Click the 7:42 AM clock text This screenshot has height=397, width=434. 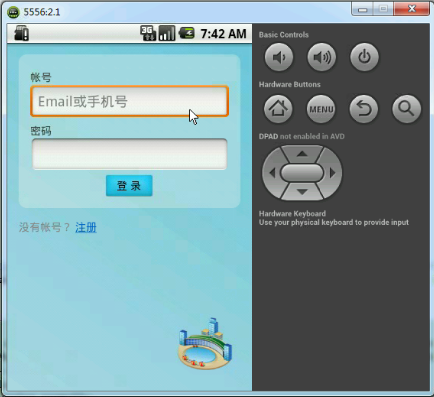click(223, 34)
